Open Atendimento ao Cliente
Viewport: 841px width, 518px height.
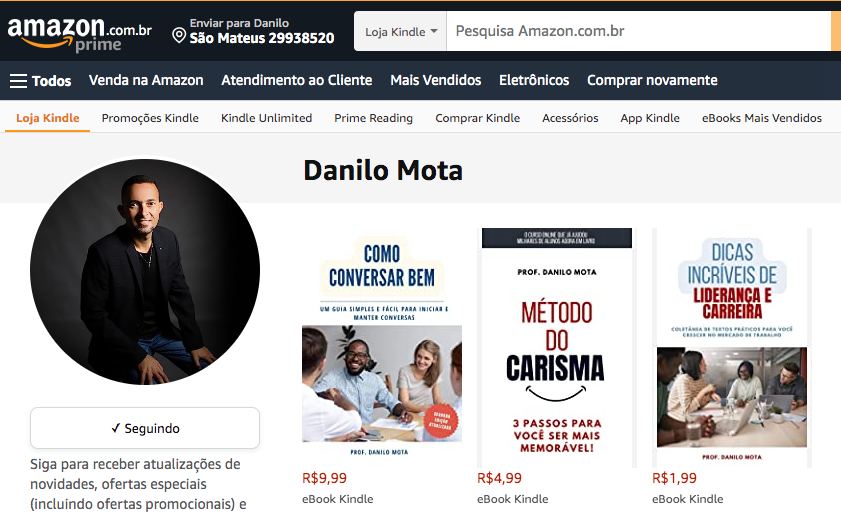click(x=297, y=80)
